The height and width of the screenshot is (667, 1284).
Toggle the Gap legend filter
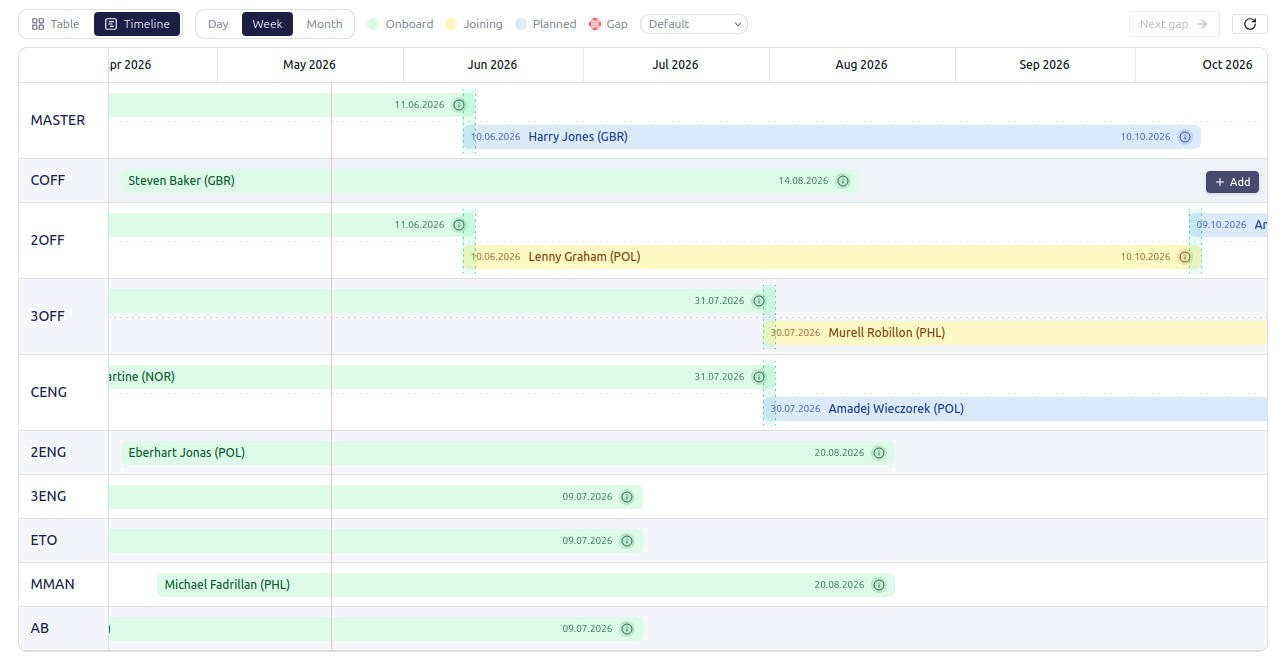(609, 24)
